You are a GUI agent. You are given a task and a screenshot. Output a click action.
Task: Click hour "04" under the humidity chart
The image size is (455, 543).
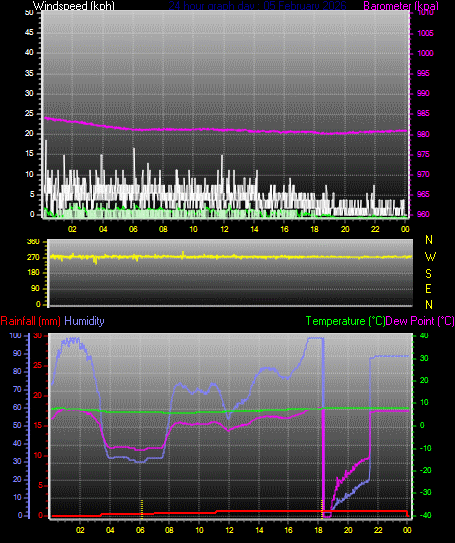(110, 530)
